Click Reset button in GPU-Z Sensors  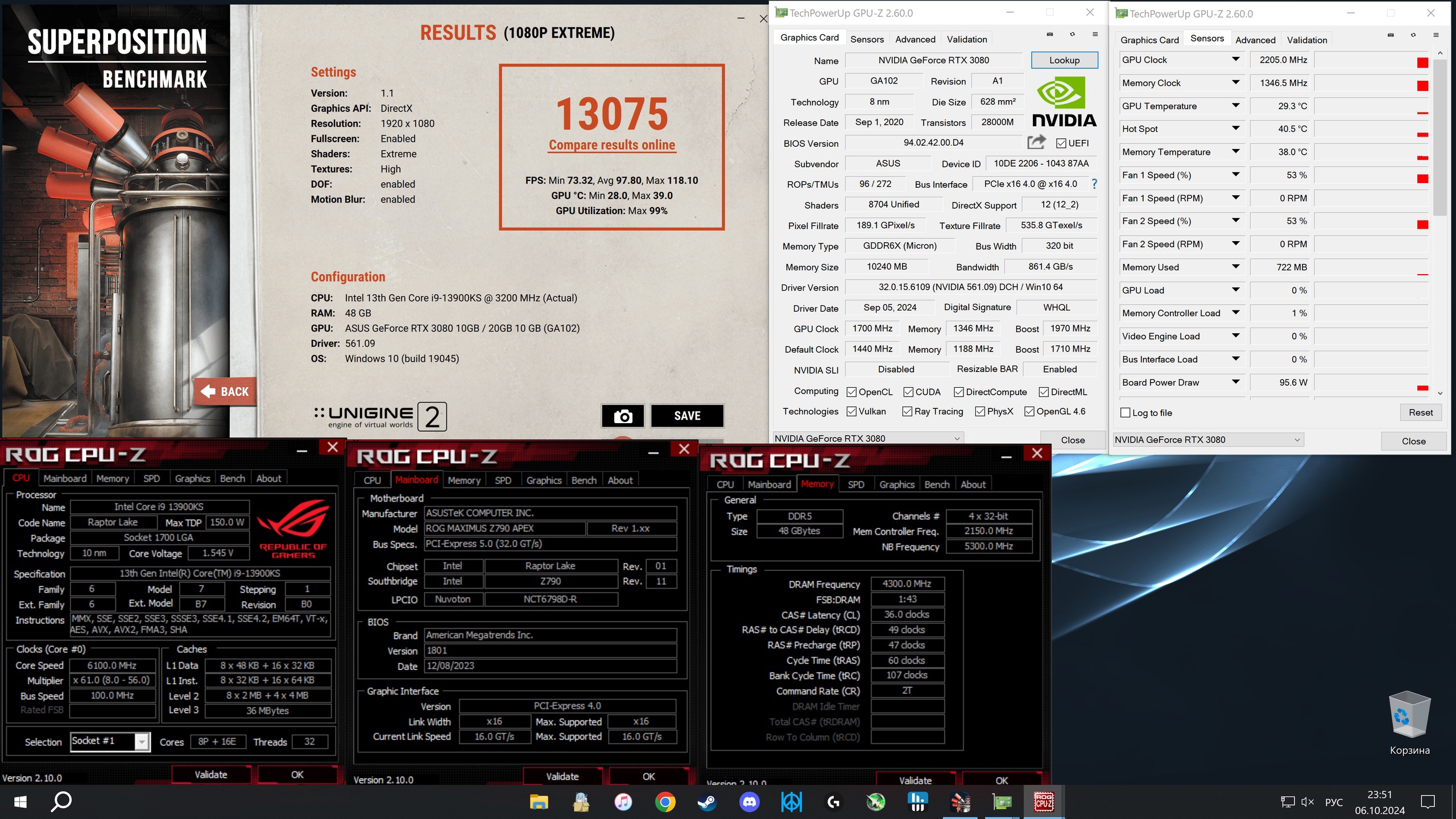pos(1420,413)
